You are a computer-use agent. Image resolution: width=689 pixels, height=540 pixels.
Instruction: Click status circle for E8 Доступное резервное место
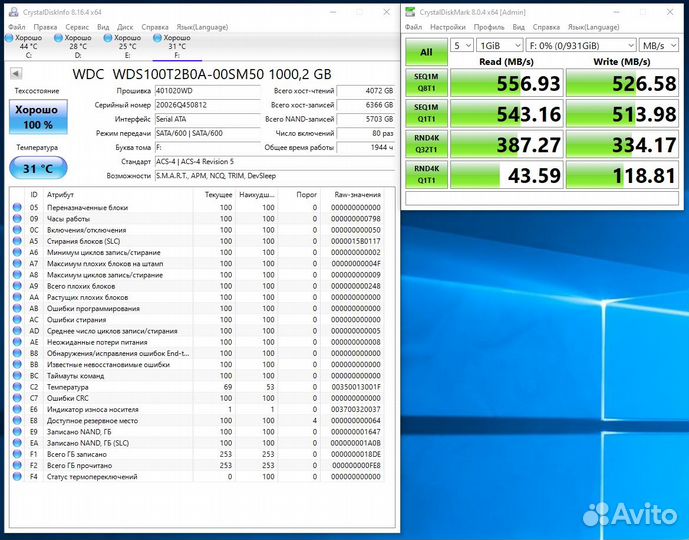[x=17, y=420]
